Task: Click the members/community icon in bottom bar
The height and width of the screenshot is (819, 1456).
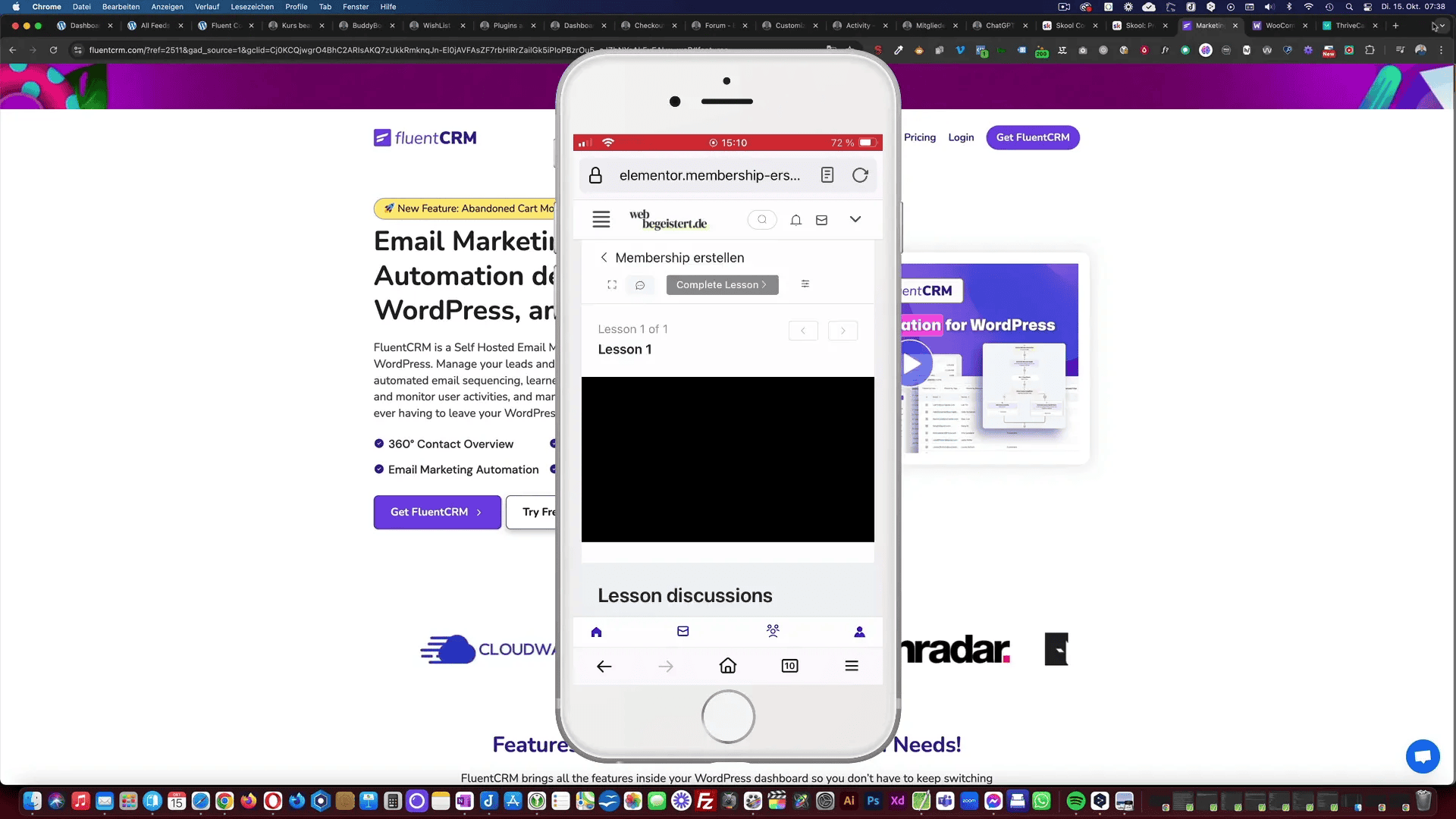Action: coord(772,630)
